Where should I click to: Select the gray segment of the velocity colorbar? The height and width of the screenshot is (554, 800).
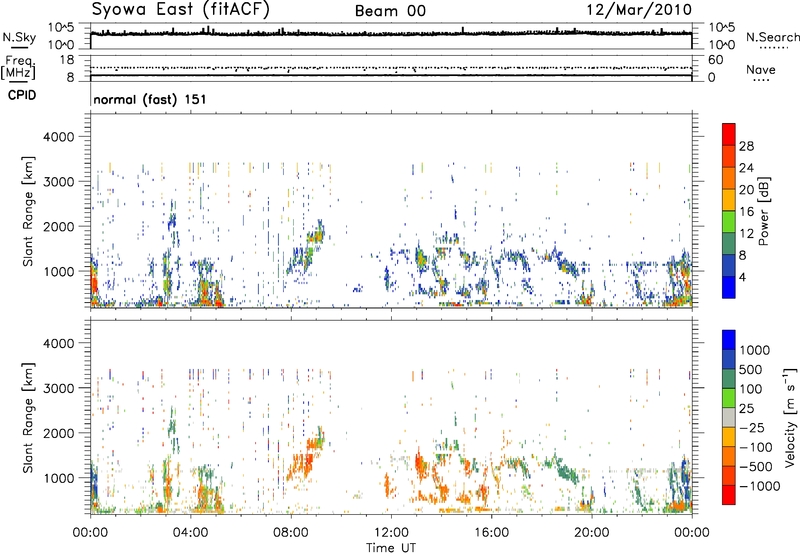(x=729, y=417)
